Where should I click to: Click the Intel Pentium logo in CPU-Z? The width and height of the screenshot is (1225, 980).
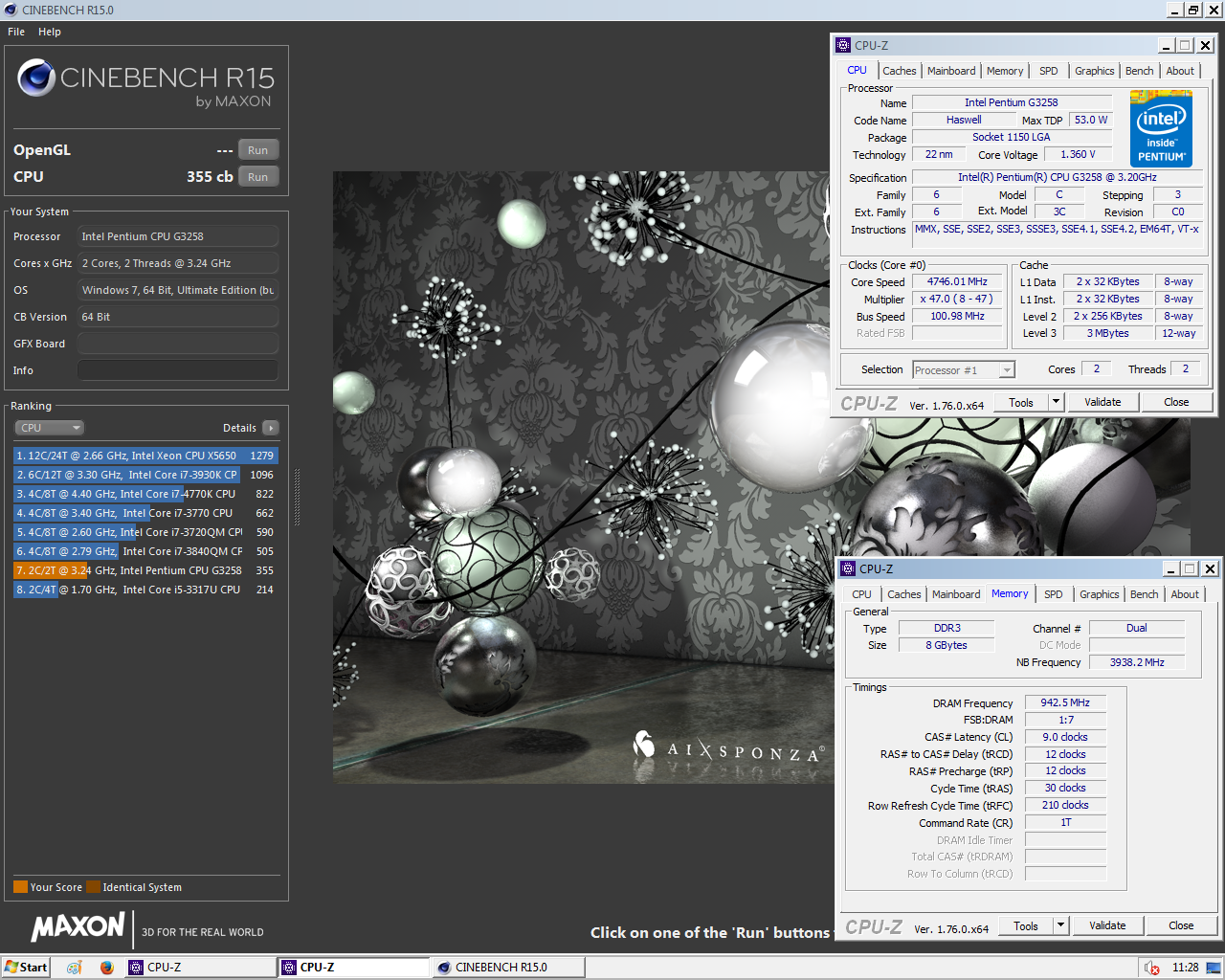(1161, 128)
